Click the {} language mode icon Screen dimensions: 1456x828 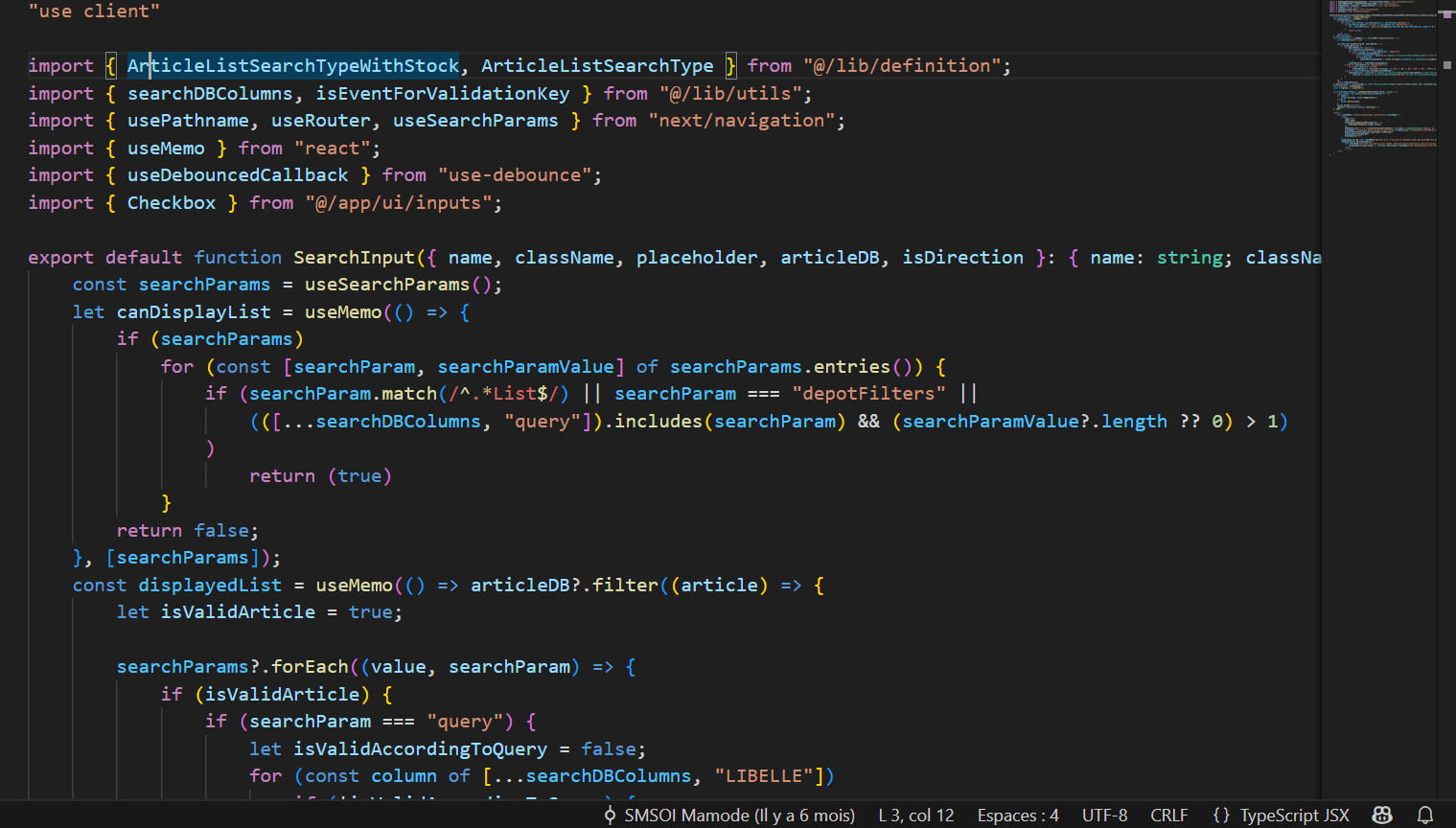(1222, 816)
